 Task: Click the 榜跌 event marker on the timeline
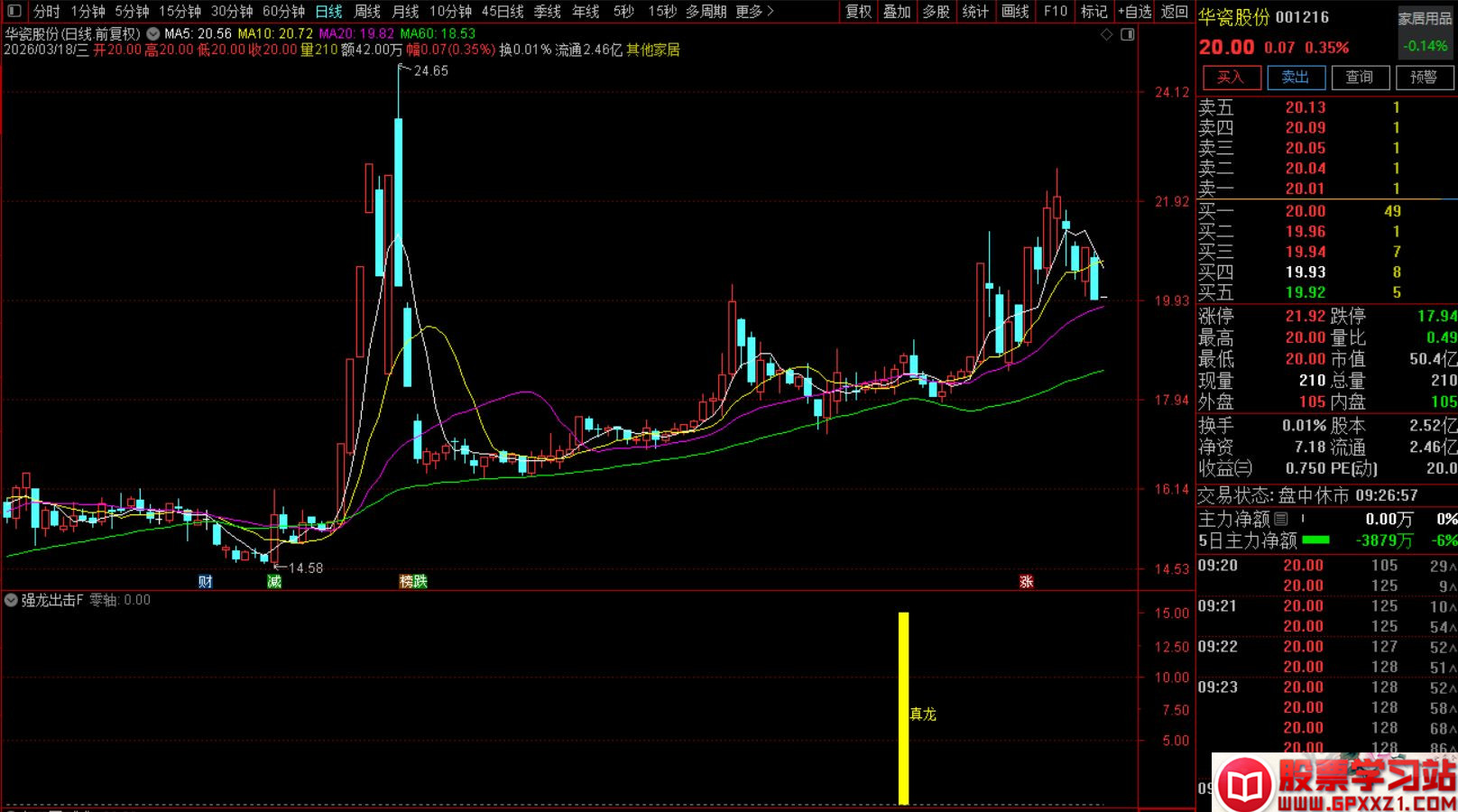point(413,582)
